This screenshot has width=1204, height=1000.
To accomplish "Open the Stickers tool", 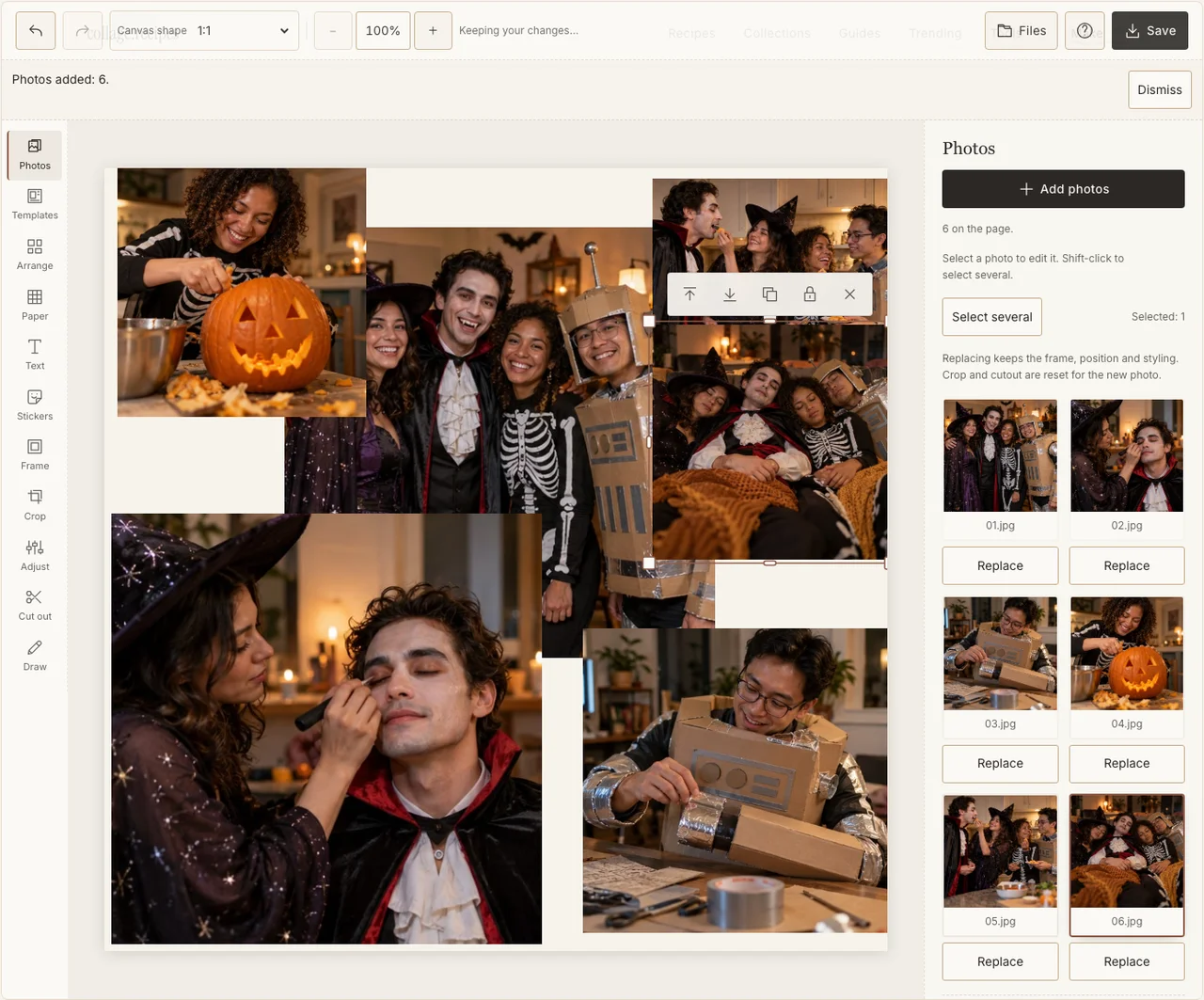I will point(35,405).
